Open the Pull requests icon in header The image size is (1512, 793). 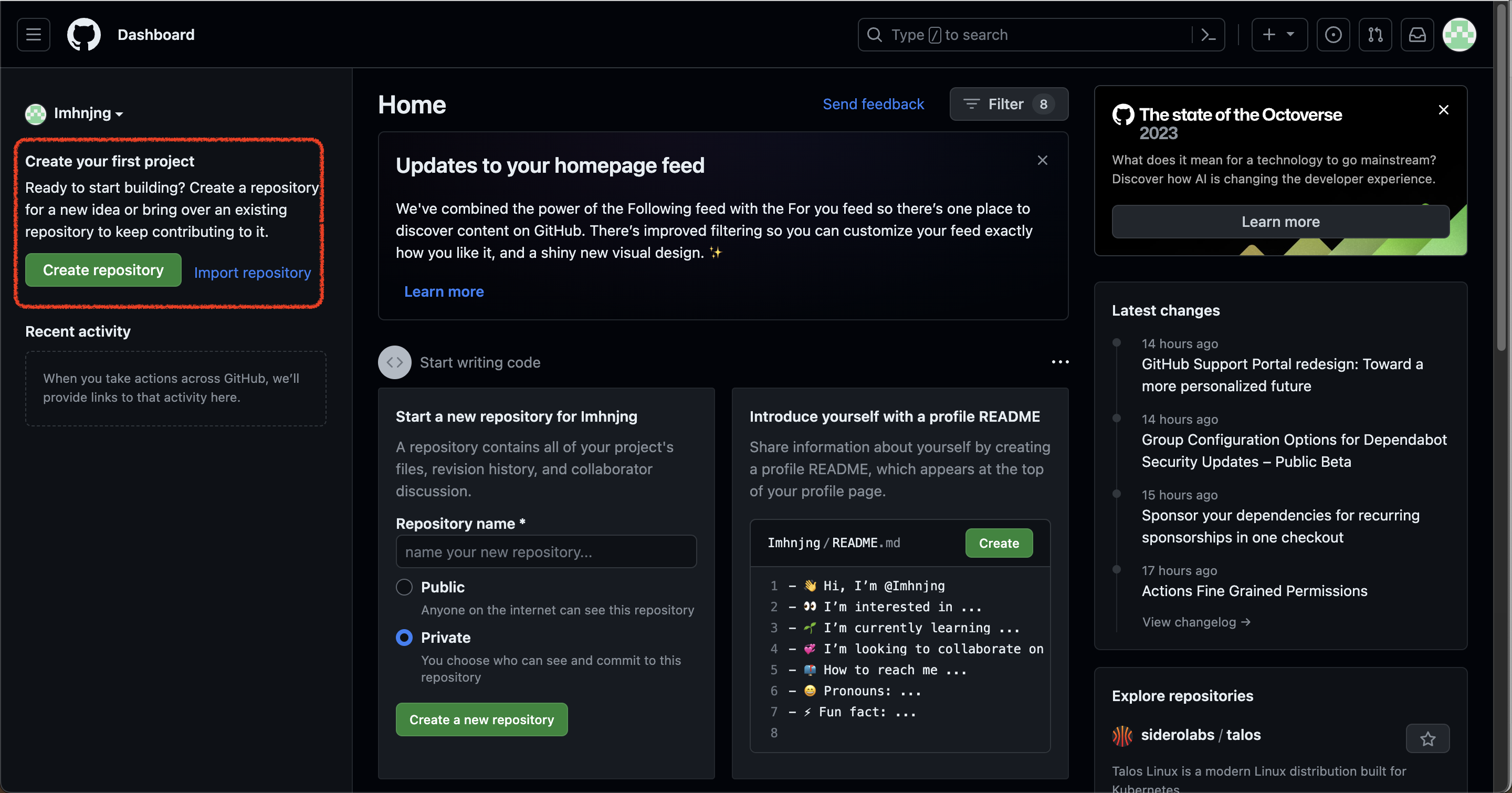pyautogui.click(x=1375, y=35)
